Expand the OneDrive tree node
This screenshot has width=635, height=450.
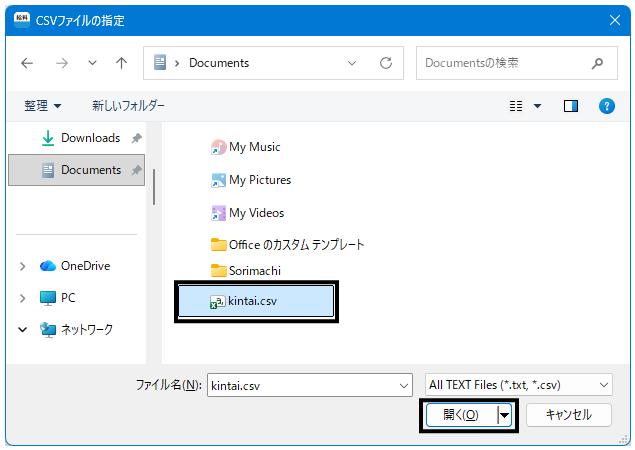tap(22, 266)
